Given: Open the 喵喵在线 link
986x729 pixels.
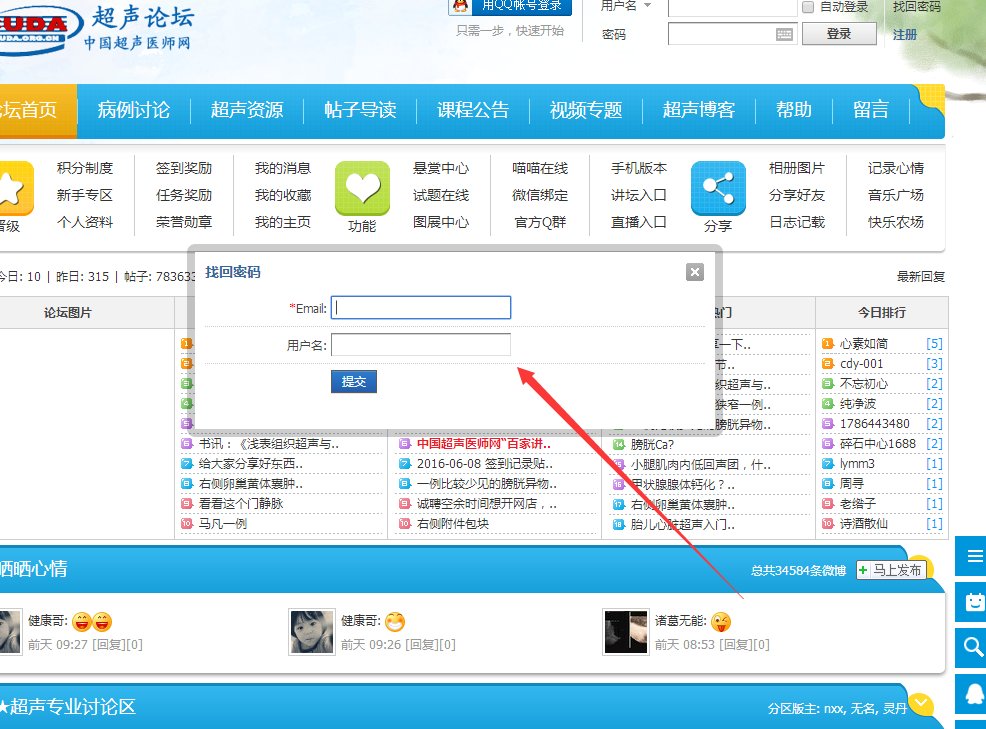Looking at the screenshot, I should 540,168.
